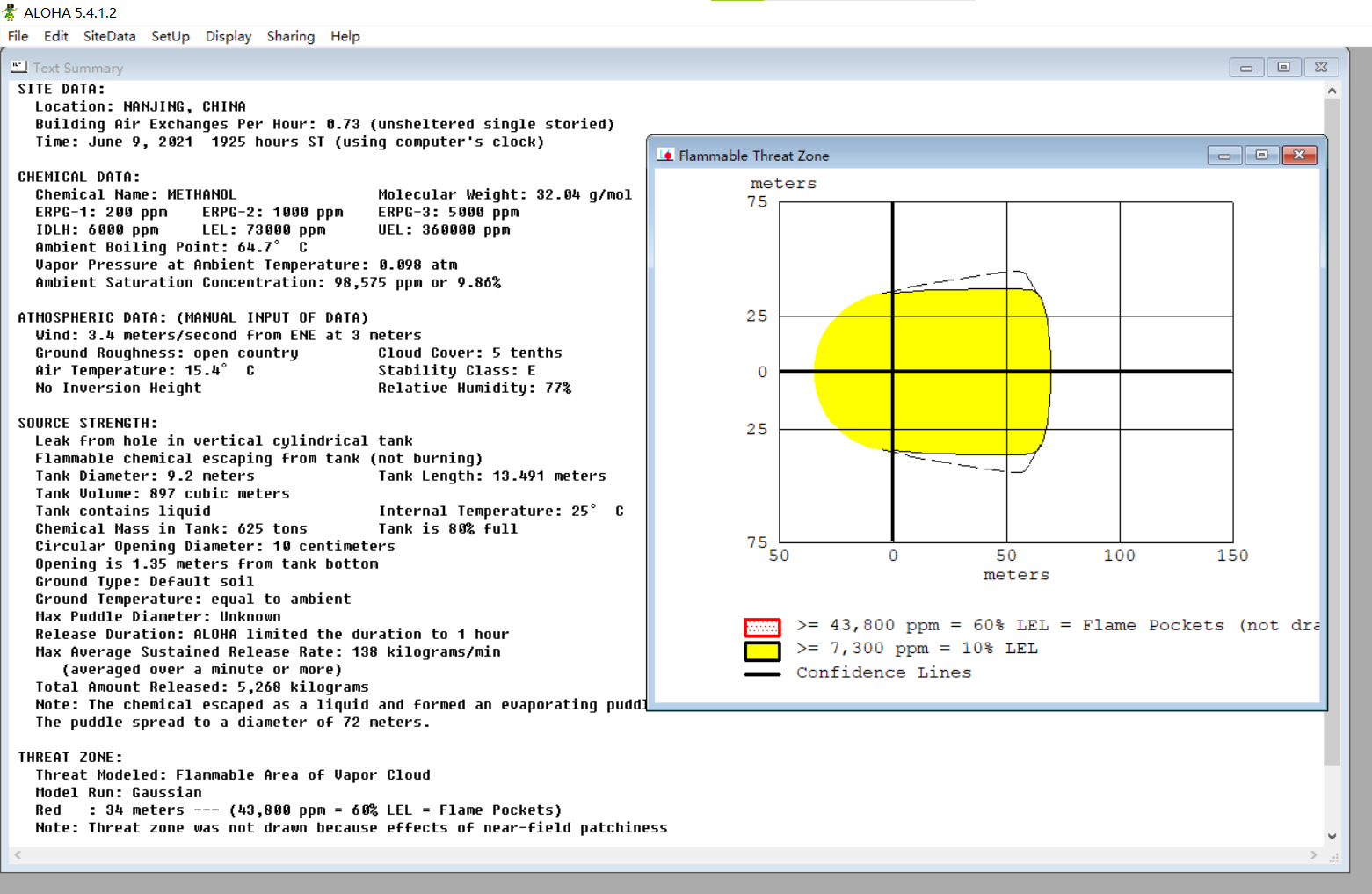Close the Flammable Threat Zone window

click(x=1299, y=156)
